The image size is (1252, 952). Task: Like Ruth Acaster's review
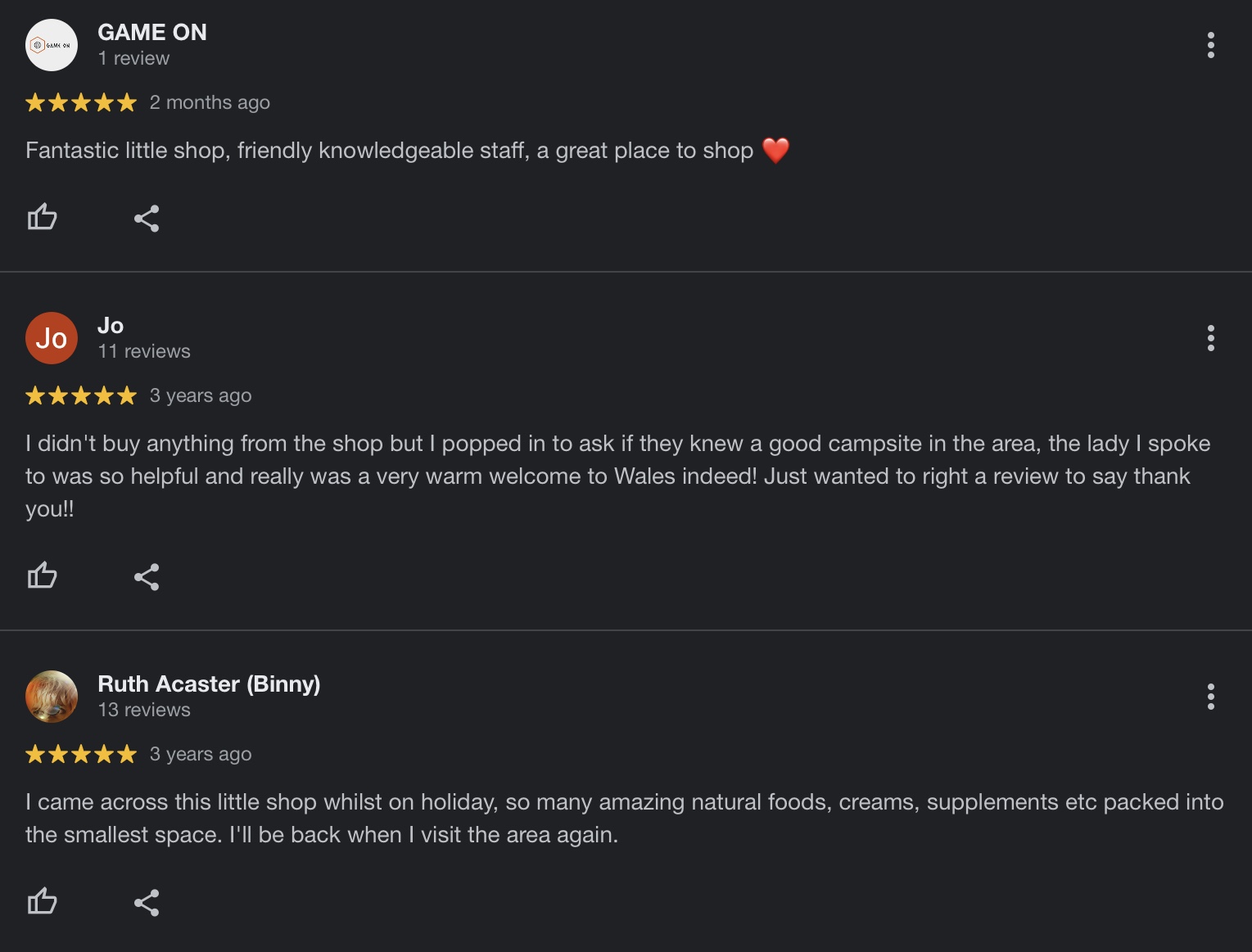coord(42,901)
